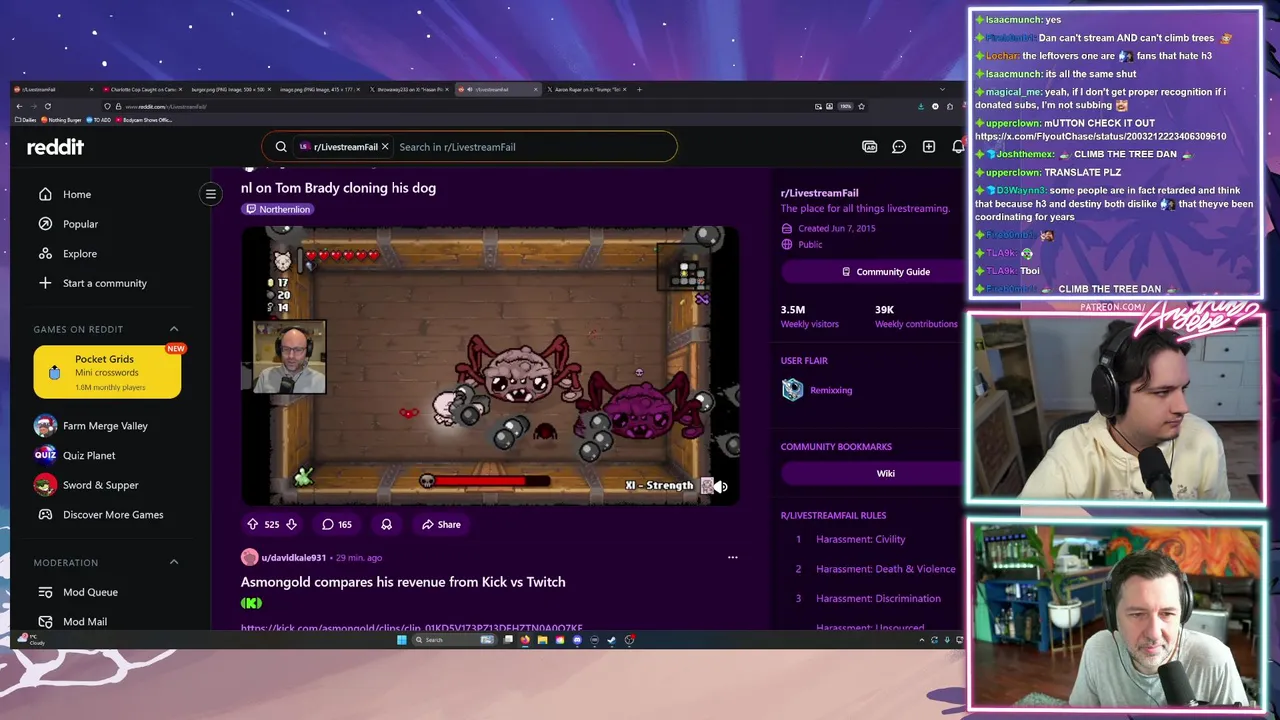Image resolution: width=1280 pixels, height=720 pixels.
Task: Switch to Aaron Rupar on X tab
Action: (586, 89)
